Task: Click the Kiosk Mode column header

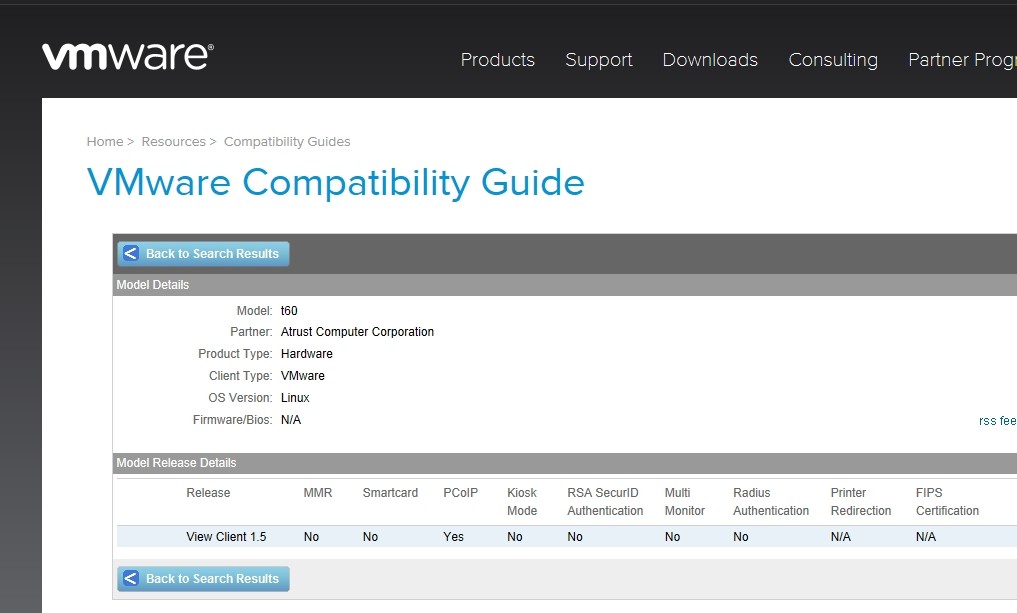Action: 522,501
